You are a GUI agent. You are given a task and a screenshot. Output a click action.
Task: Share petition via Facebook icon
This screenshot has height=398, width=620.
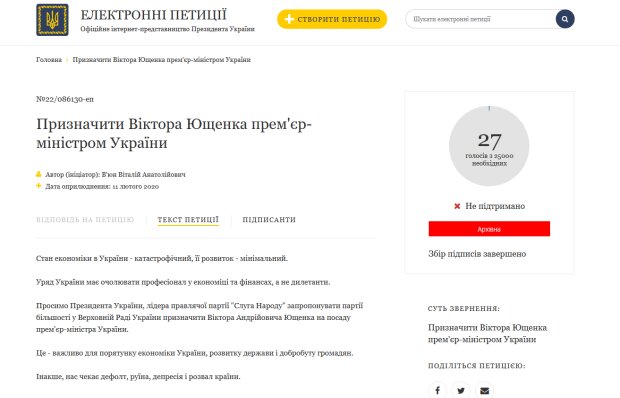tap(437, 390)
